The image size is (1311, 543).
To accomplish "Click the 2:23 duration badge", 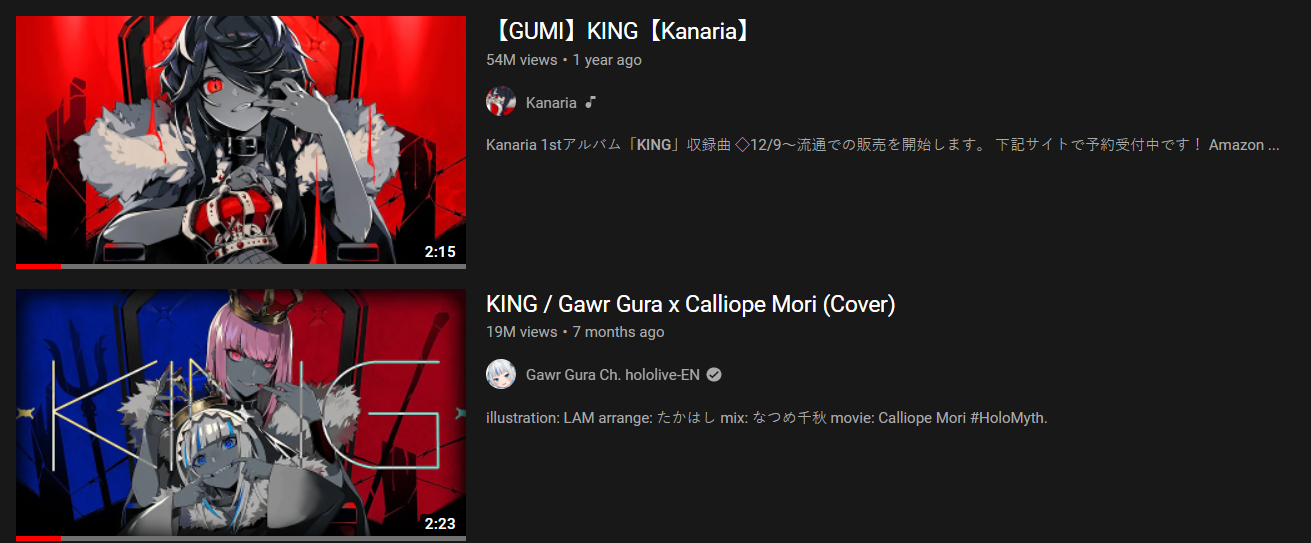I will pos(440,523).
